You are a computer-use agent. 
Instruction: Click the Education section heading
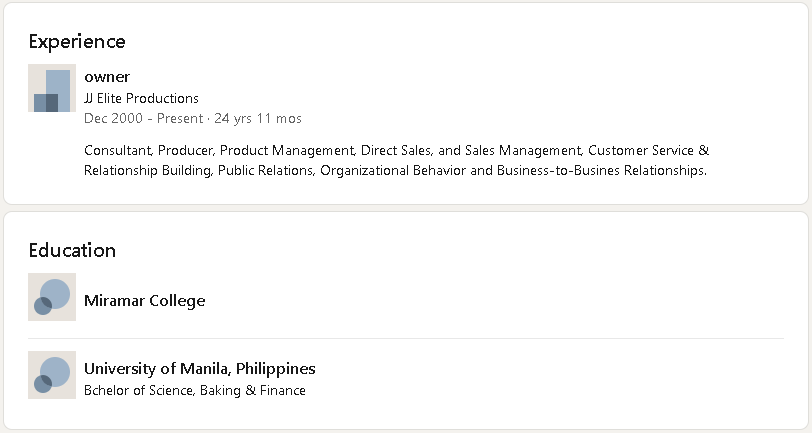coord(72,250)
